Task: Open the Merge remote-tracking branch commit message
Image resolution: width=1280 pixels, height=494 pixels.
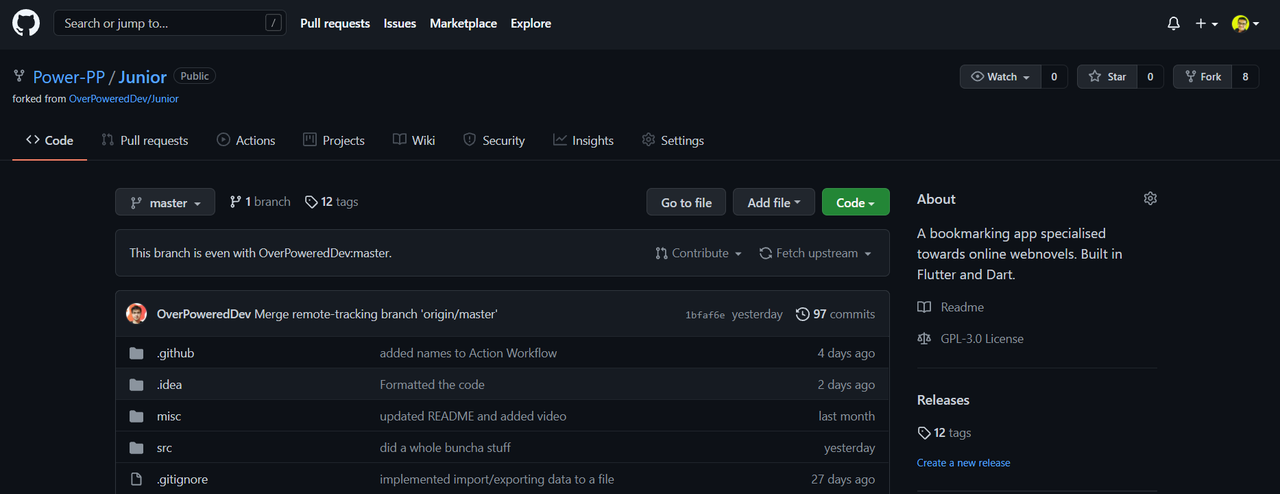Action: click(376, 314)
